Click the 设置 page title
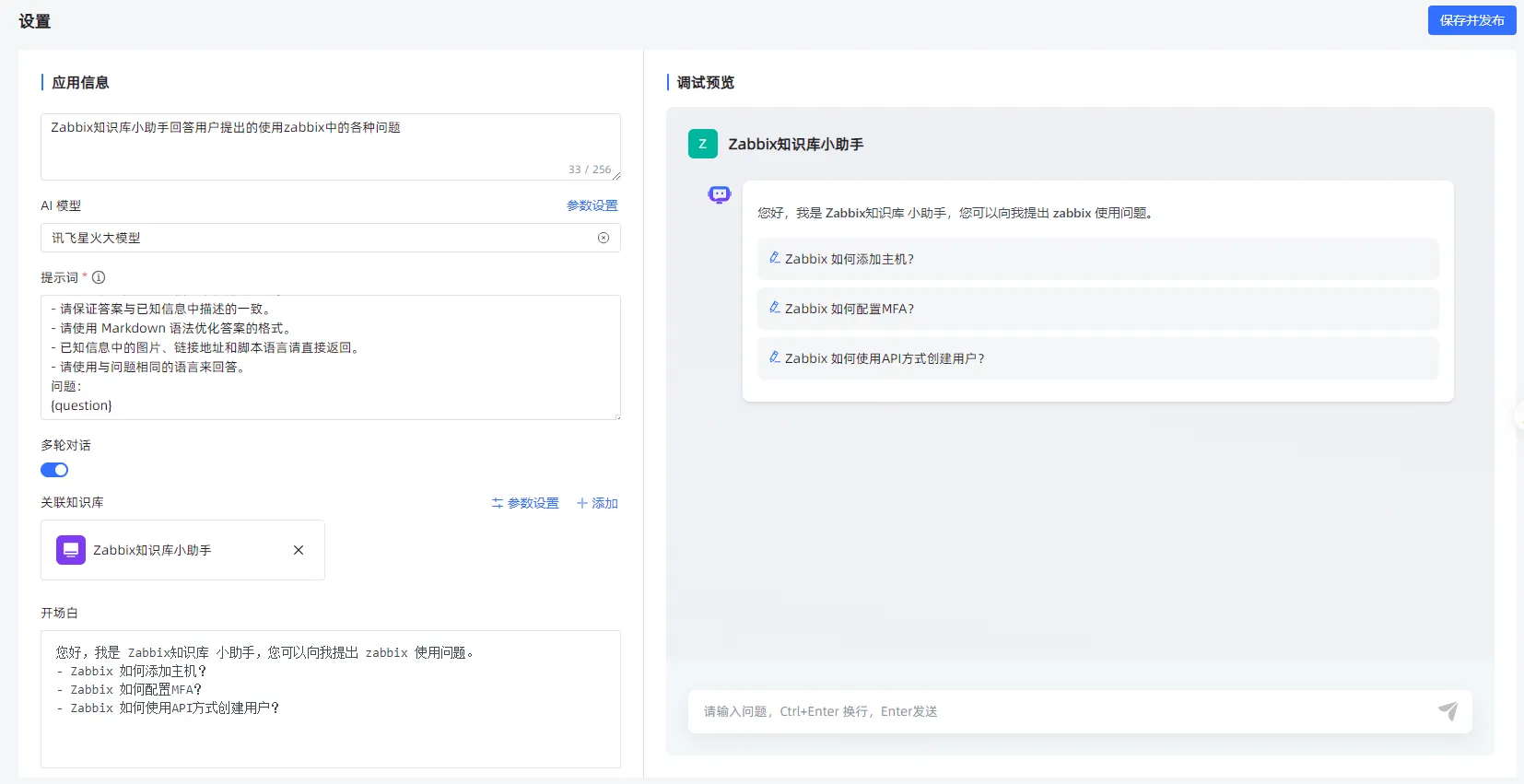 [35, 21]
